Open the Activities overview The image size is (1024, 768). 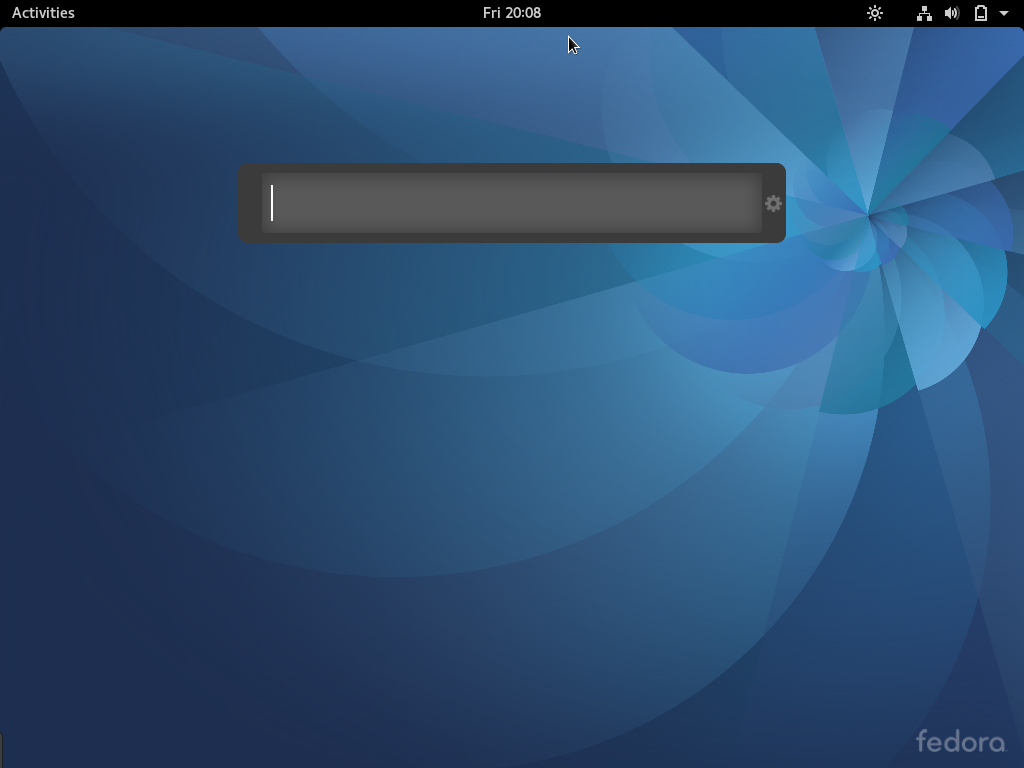click(43, 13)
